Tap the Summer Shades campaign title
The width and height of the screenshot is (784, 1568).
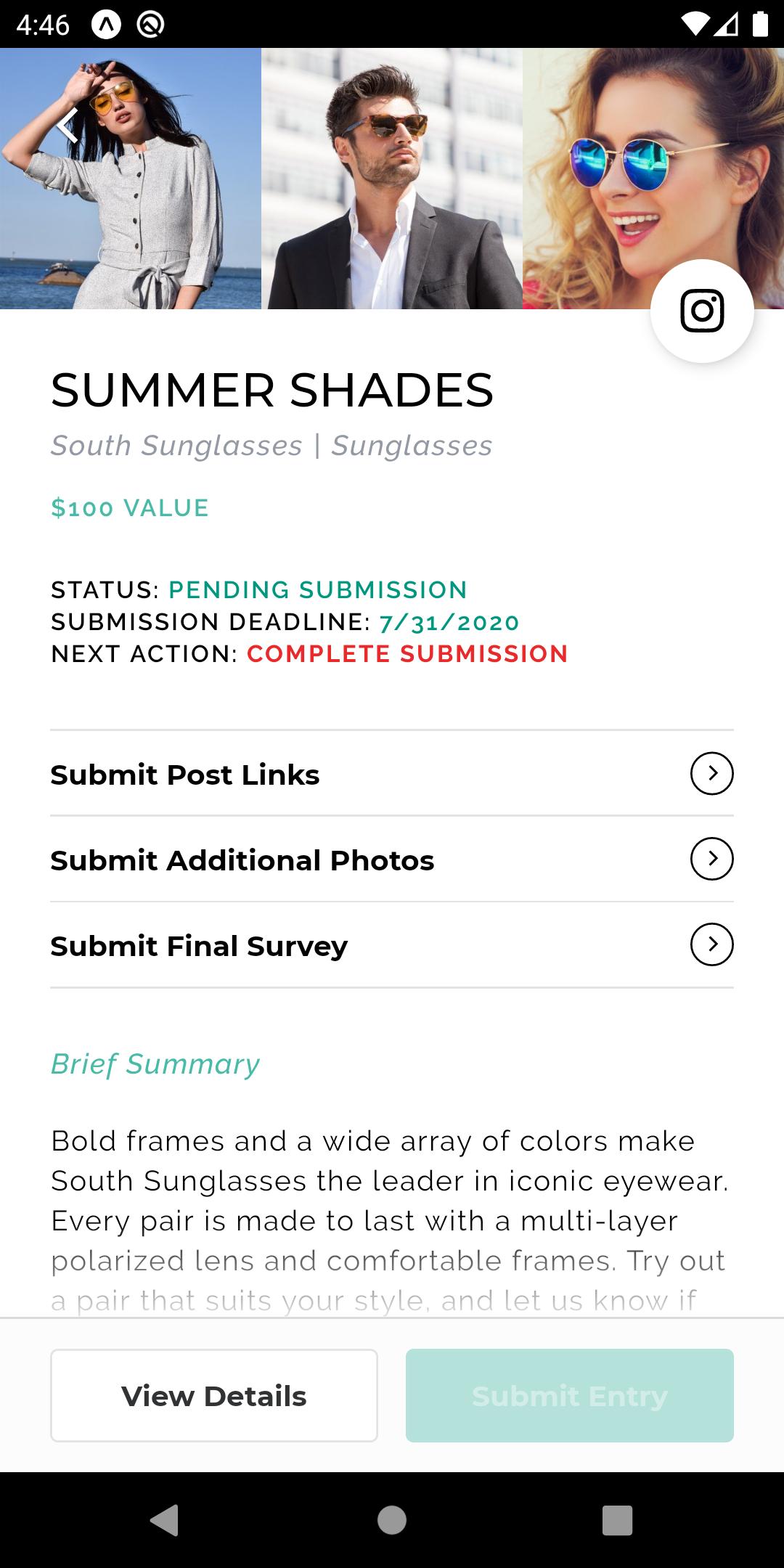(x=272, y=390)
